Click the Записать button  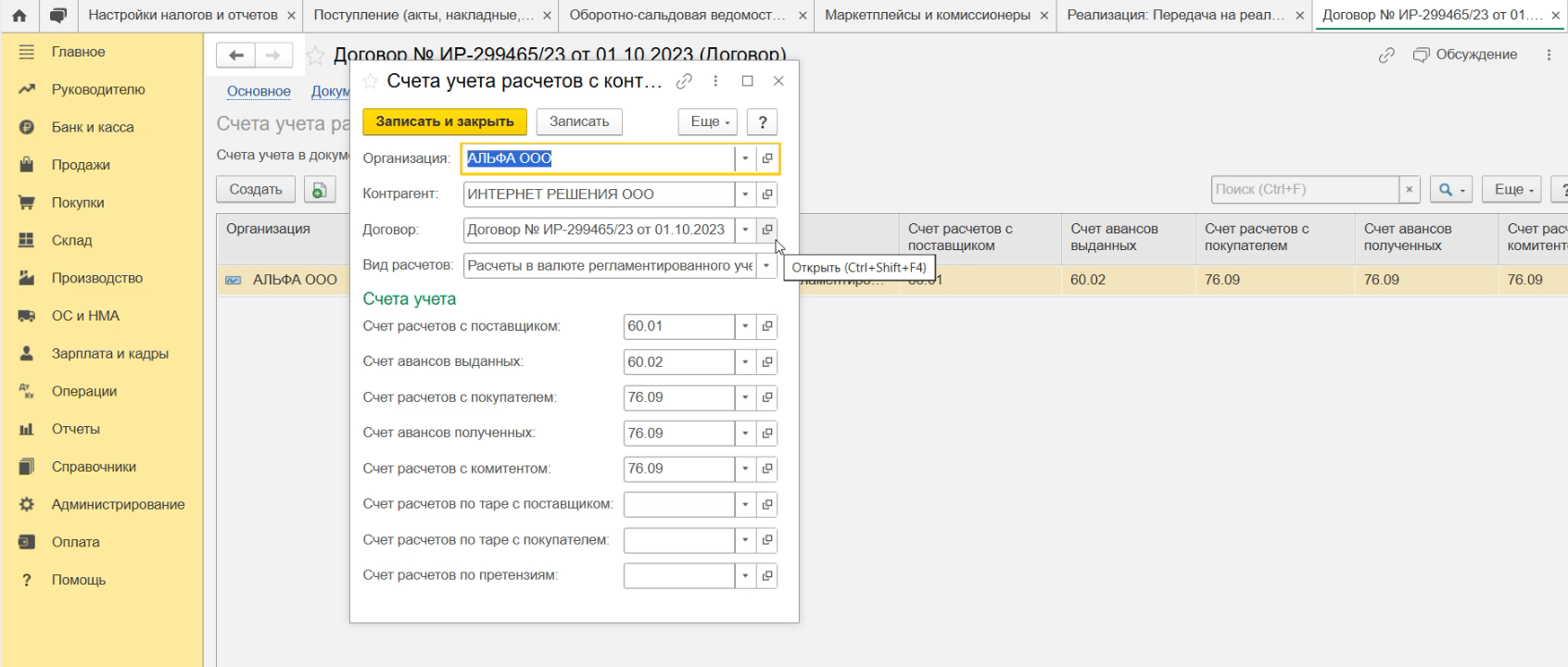(x=579, y=122)
